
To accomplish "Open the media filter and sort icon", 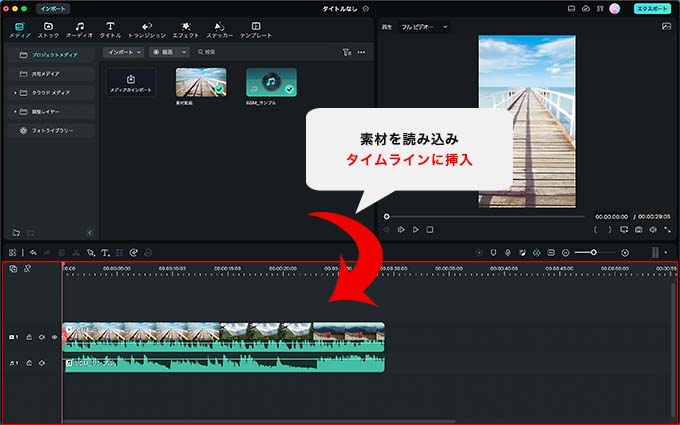I will click(347, 52).
